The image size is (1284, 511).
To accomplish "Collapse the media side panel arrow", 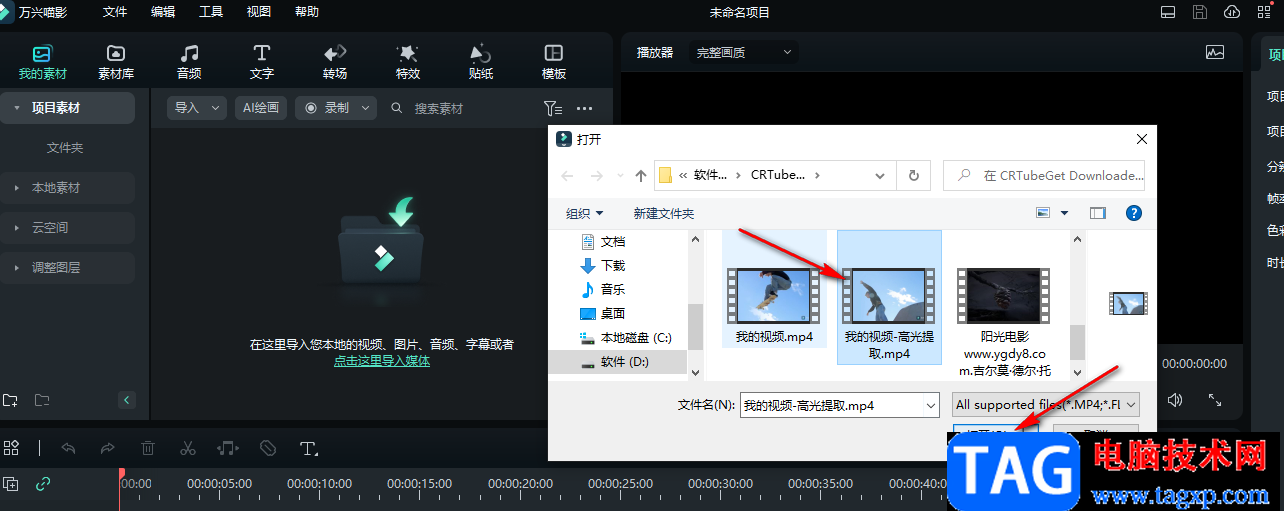I will click(x=127, y=400).
